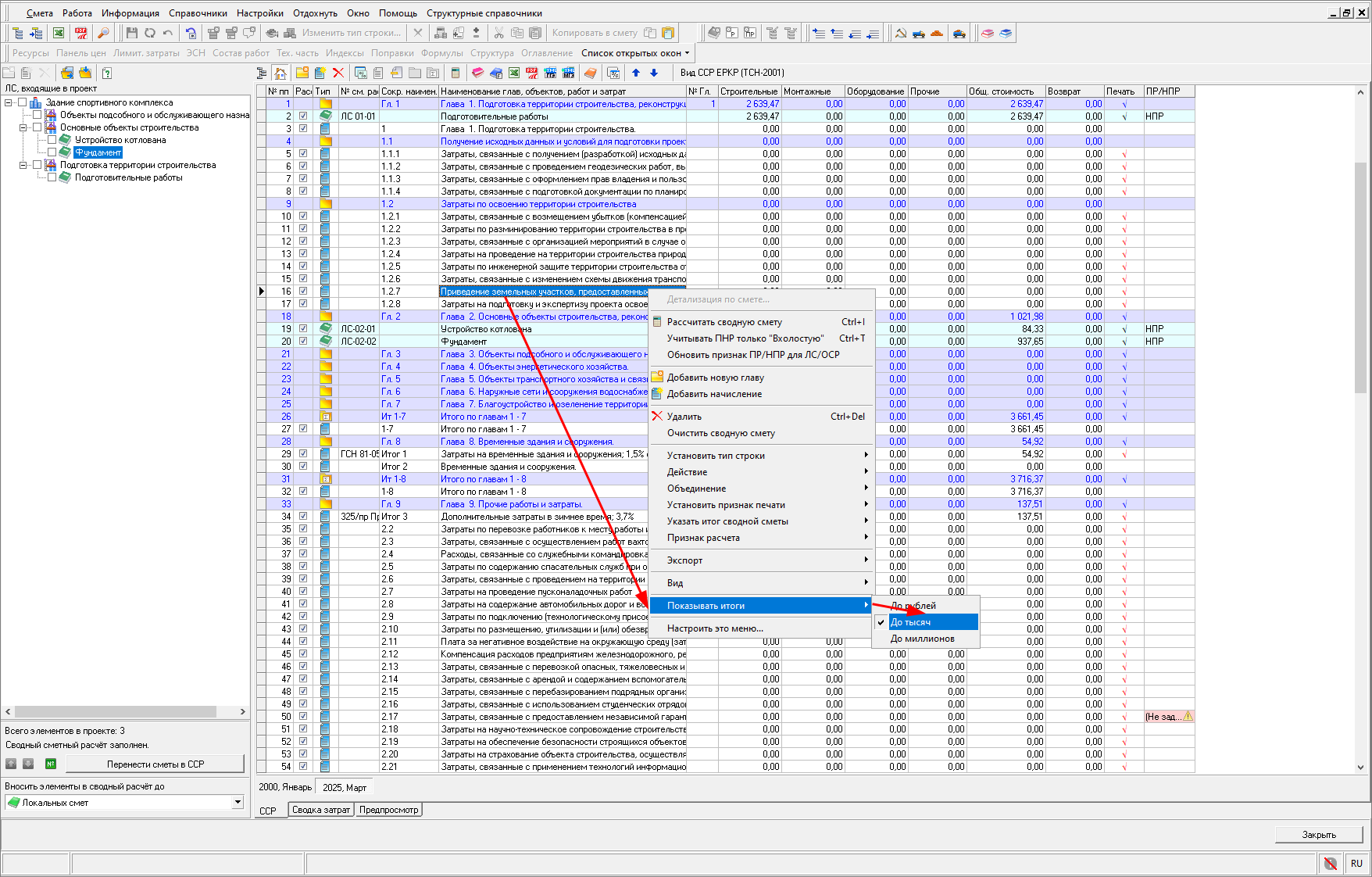
Task: Uncheck the checkbox in table row 54
Action: click(x=303, y=767)
